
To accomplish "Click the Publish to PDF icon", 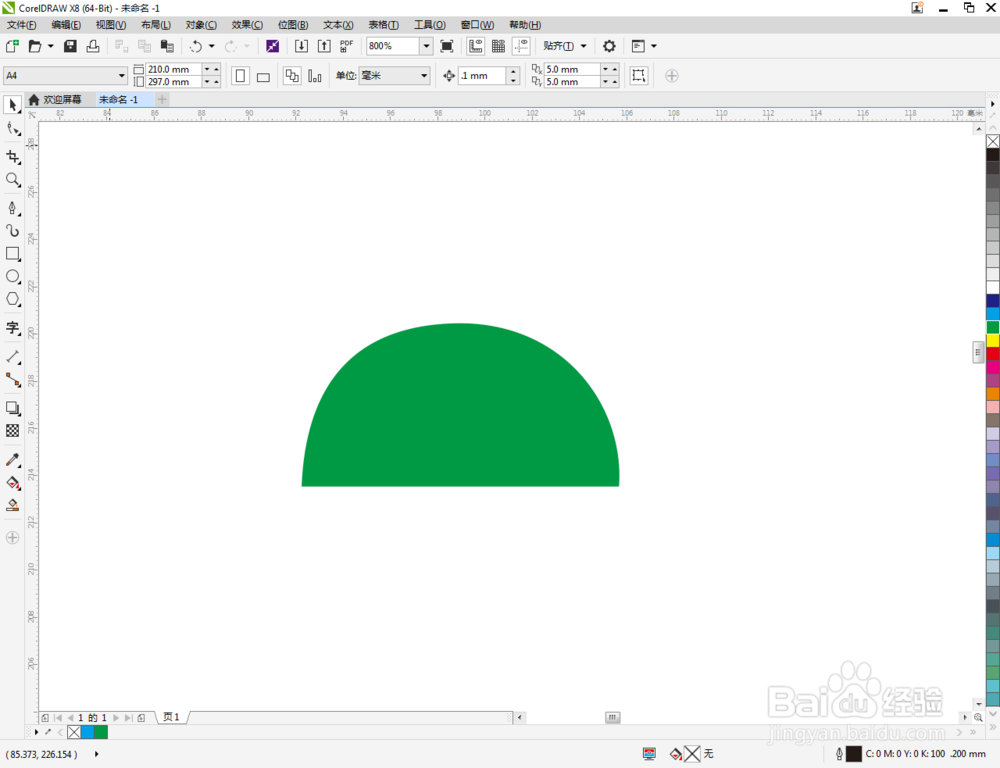I will [346, 46].
